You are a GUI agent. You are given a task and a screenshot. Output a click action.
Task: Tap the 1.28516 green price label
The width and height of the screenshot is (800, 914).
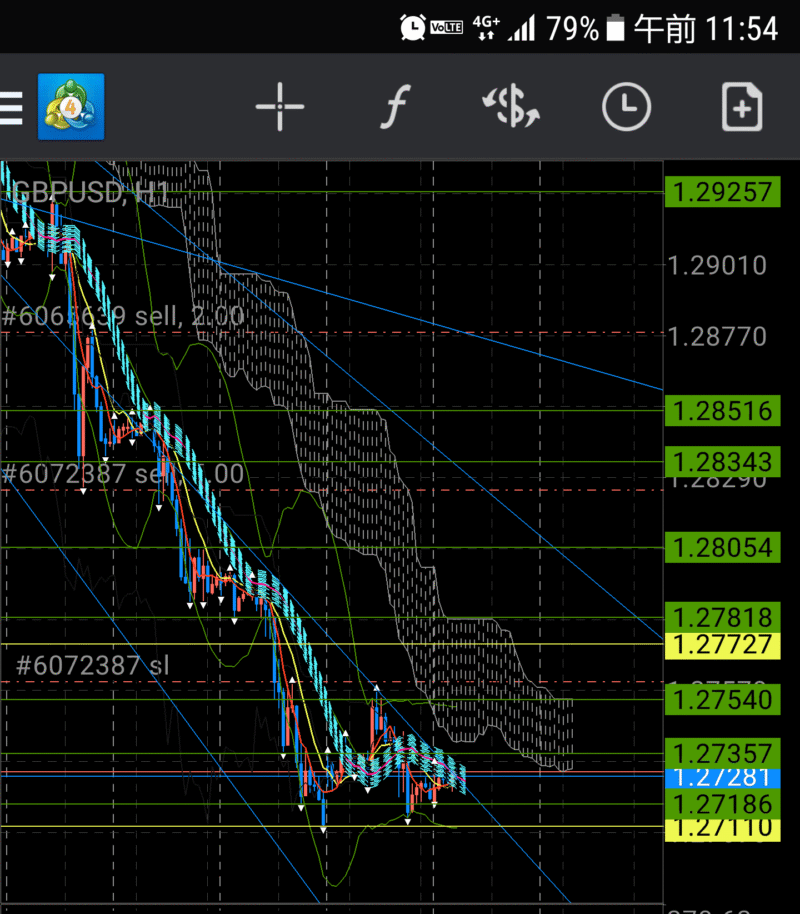tap(722, 411)
